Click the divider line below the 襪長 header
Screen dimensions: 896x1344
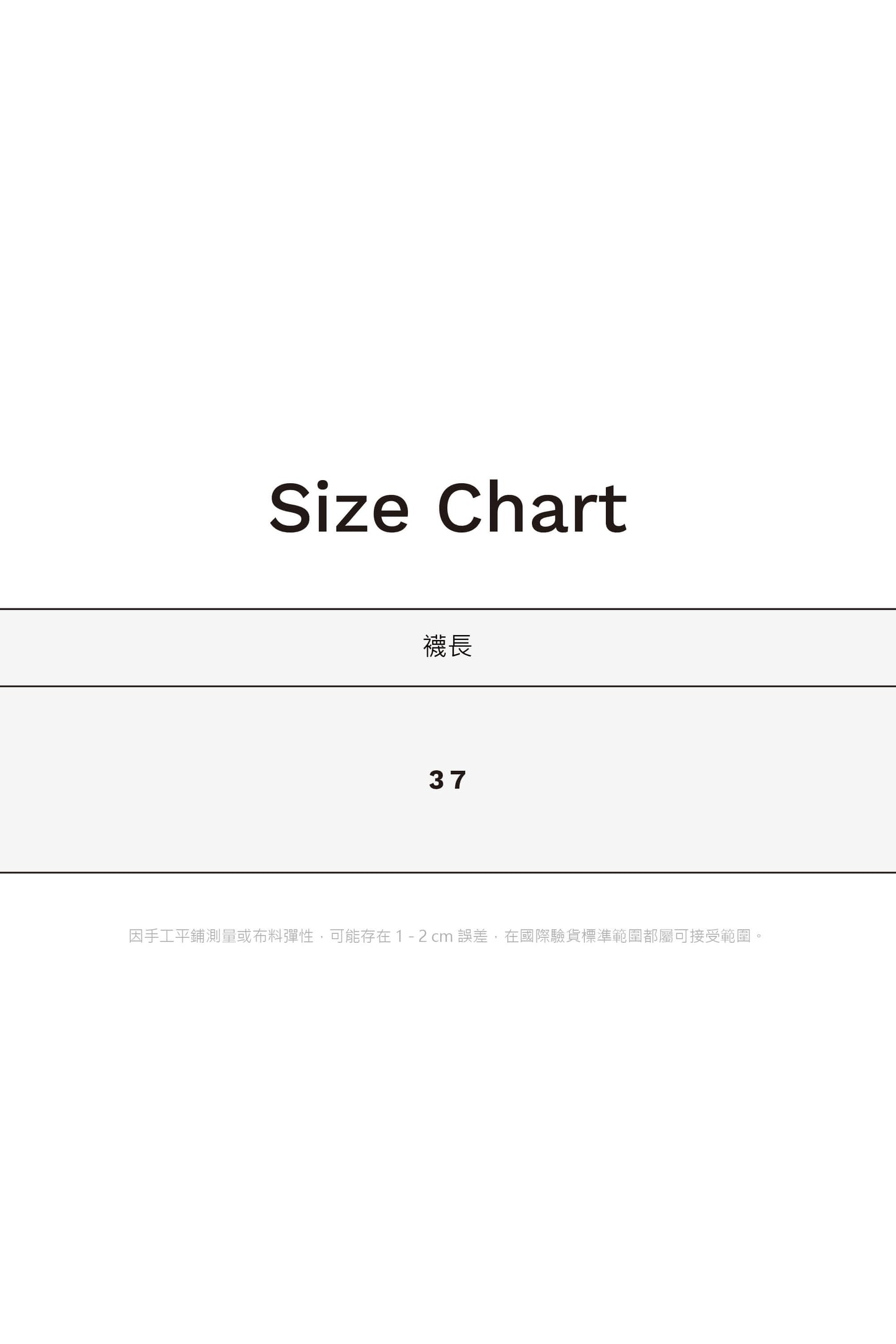(448, 686)
